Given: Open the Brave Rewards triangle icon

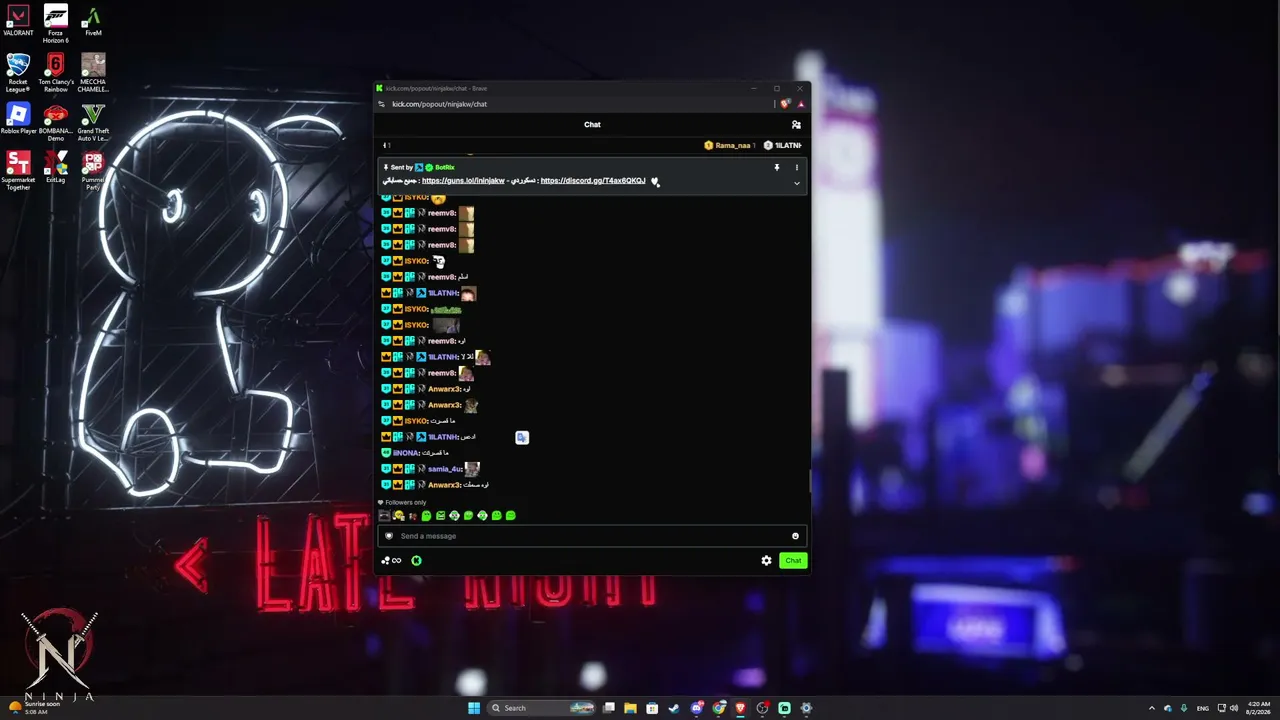Looking at the screenshot, I should (800, 104).
